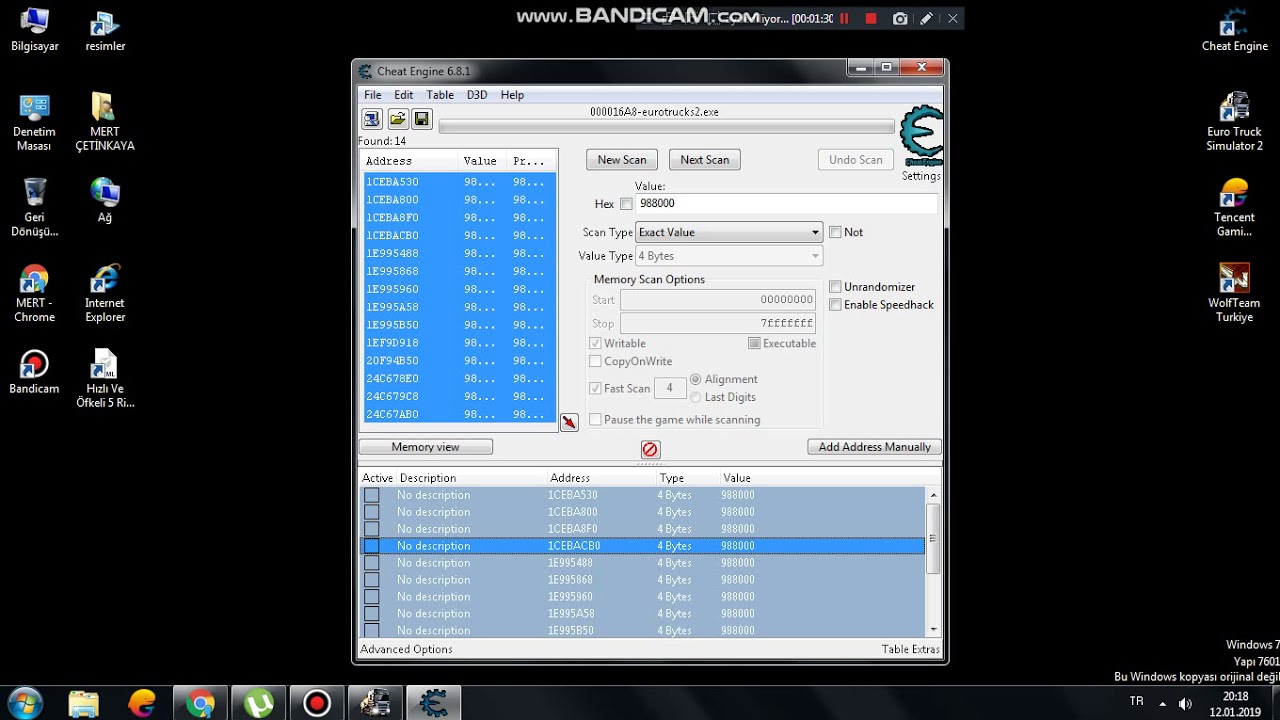
Task: Click the Next Scan button
Action: click(x=705, y=160)
